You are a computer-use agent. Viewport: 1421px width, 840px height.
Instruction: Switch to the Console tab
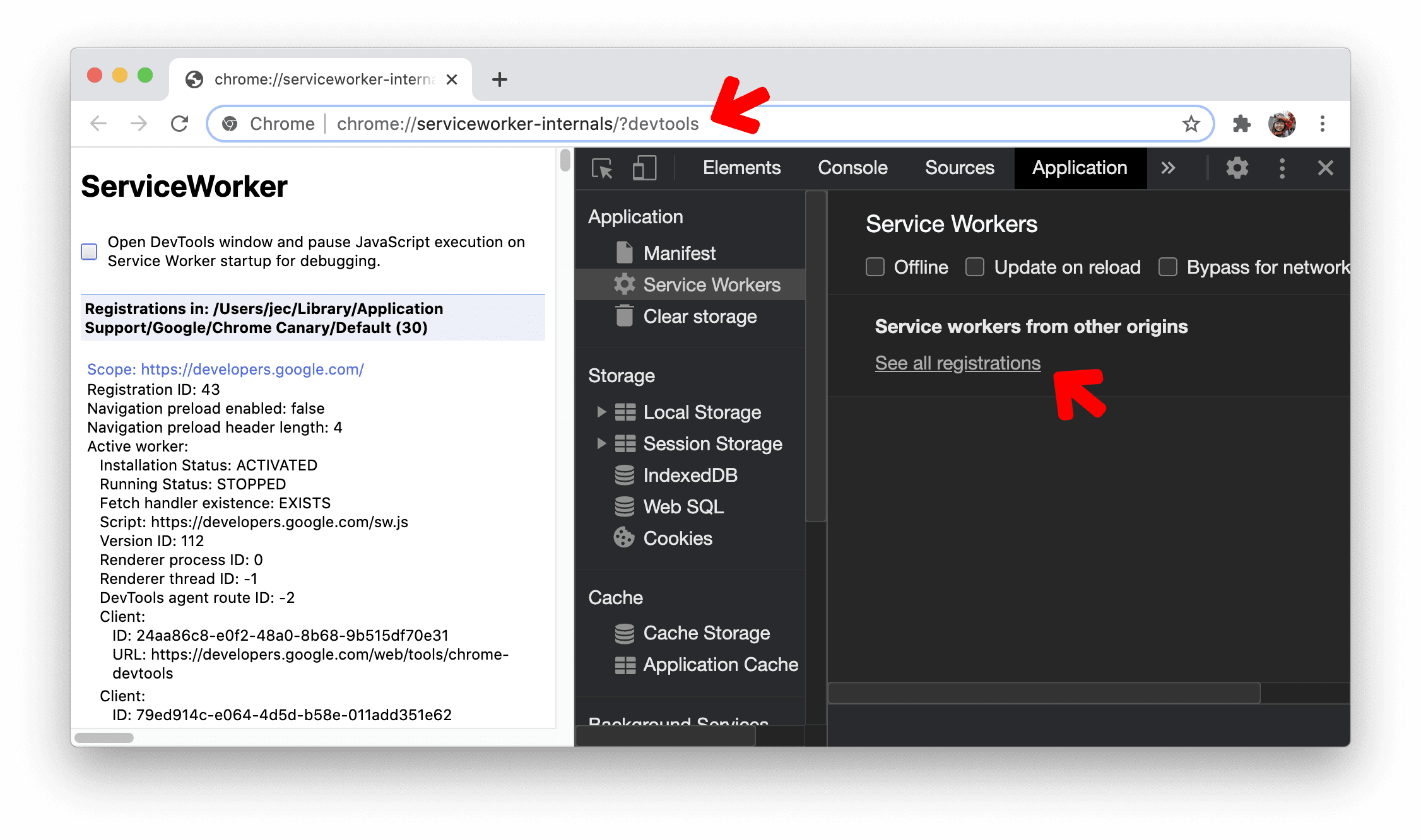tap(852, 167)
